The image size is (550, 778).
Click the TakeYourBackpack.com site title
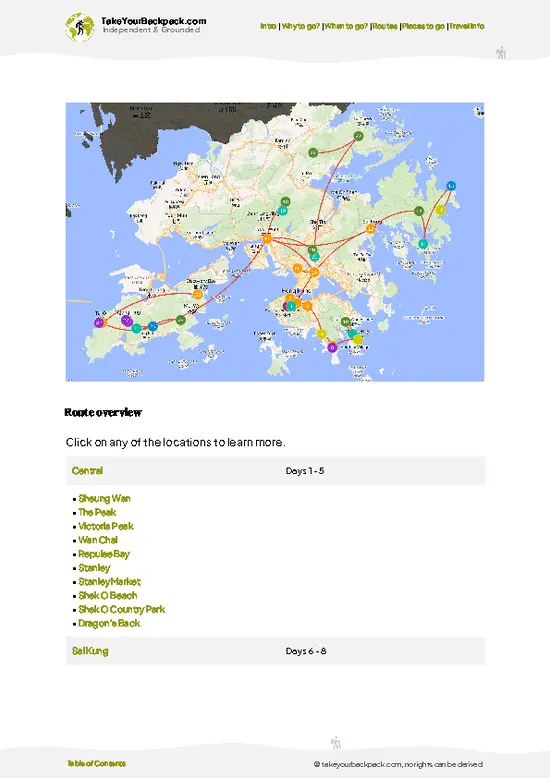(x=153, y=21)
